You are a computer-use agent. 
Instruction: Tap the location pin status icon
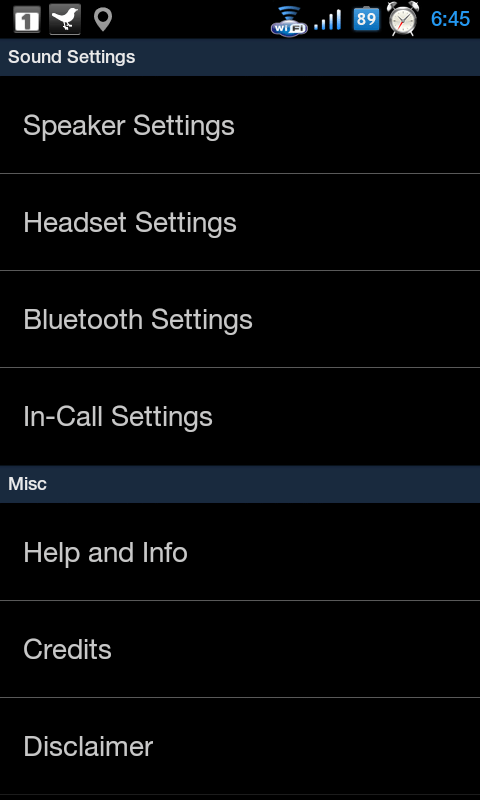(x=103, y=20)
